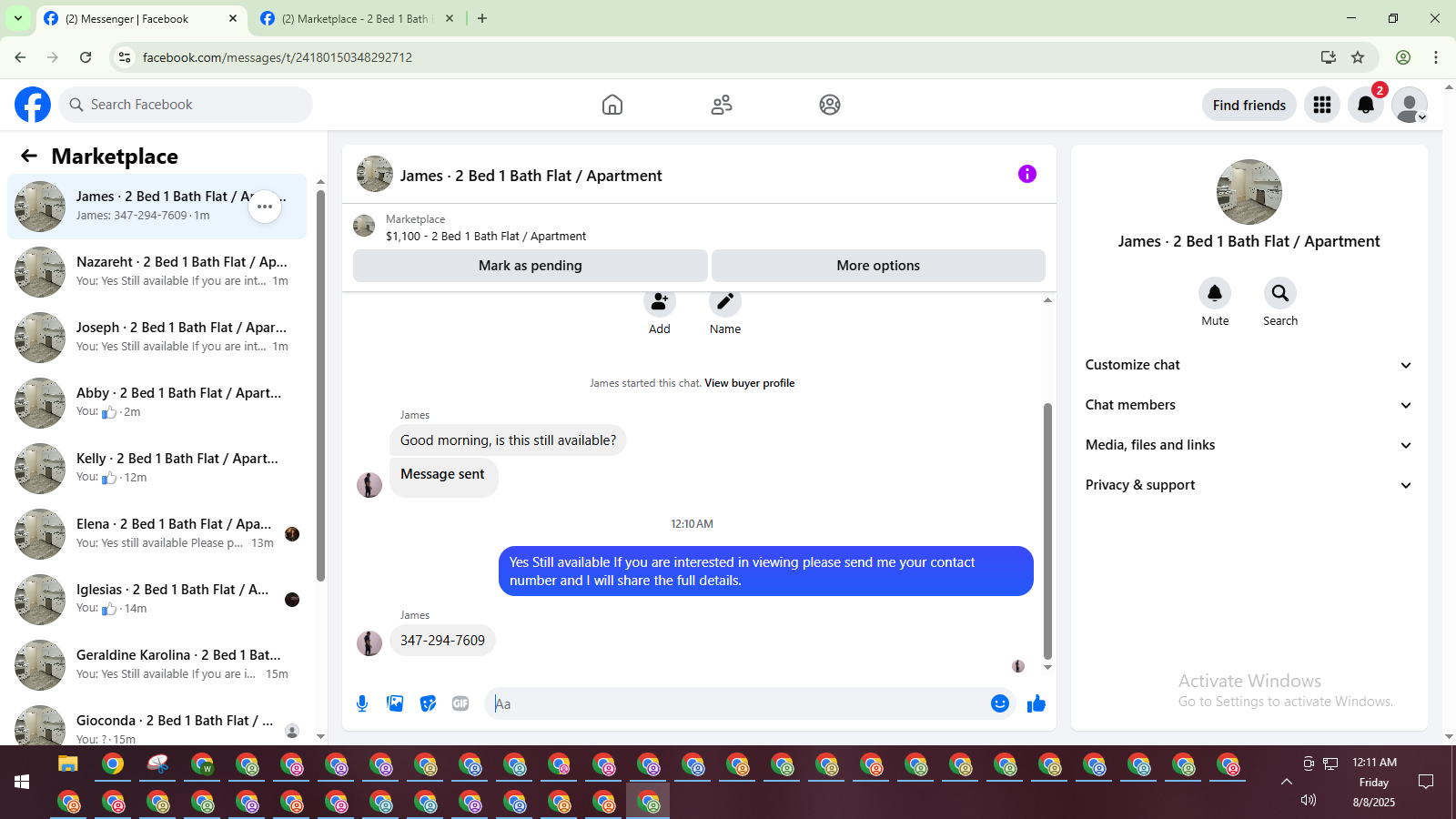Click the browser address bar URL

click(x=278, y=57)
